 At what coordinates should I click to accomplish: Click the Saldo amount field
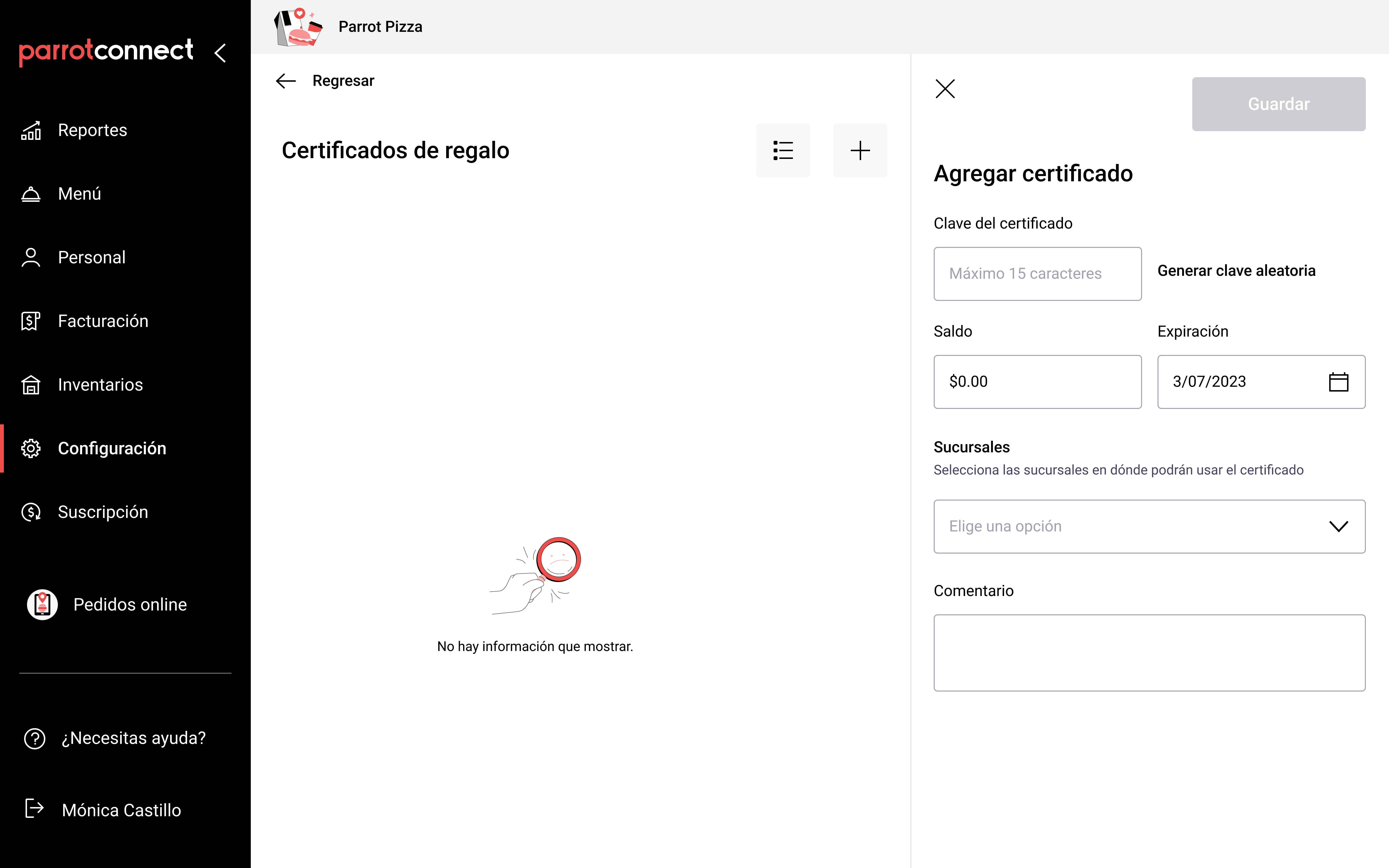point(1037,382)
